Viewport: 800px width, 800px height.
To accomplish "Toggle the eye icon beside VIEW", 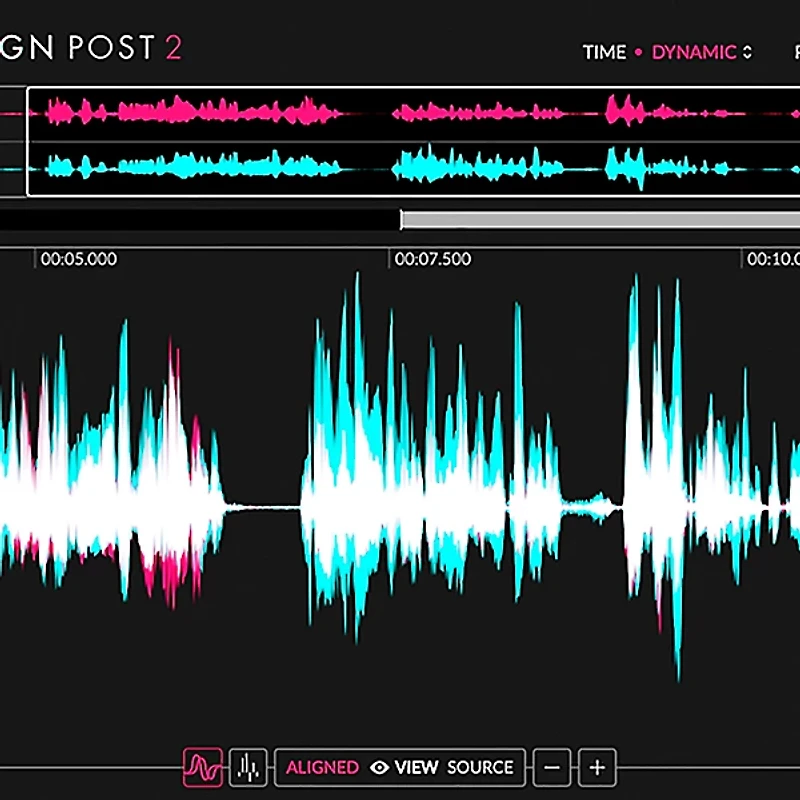I will (x=379, y=768).
